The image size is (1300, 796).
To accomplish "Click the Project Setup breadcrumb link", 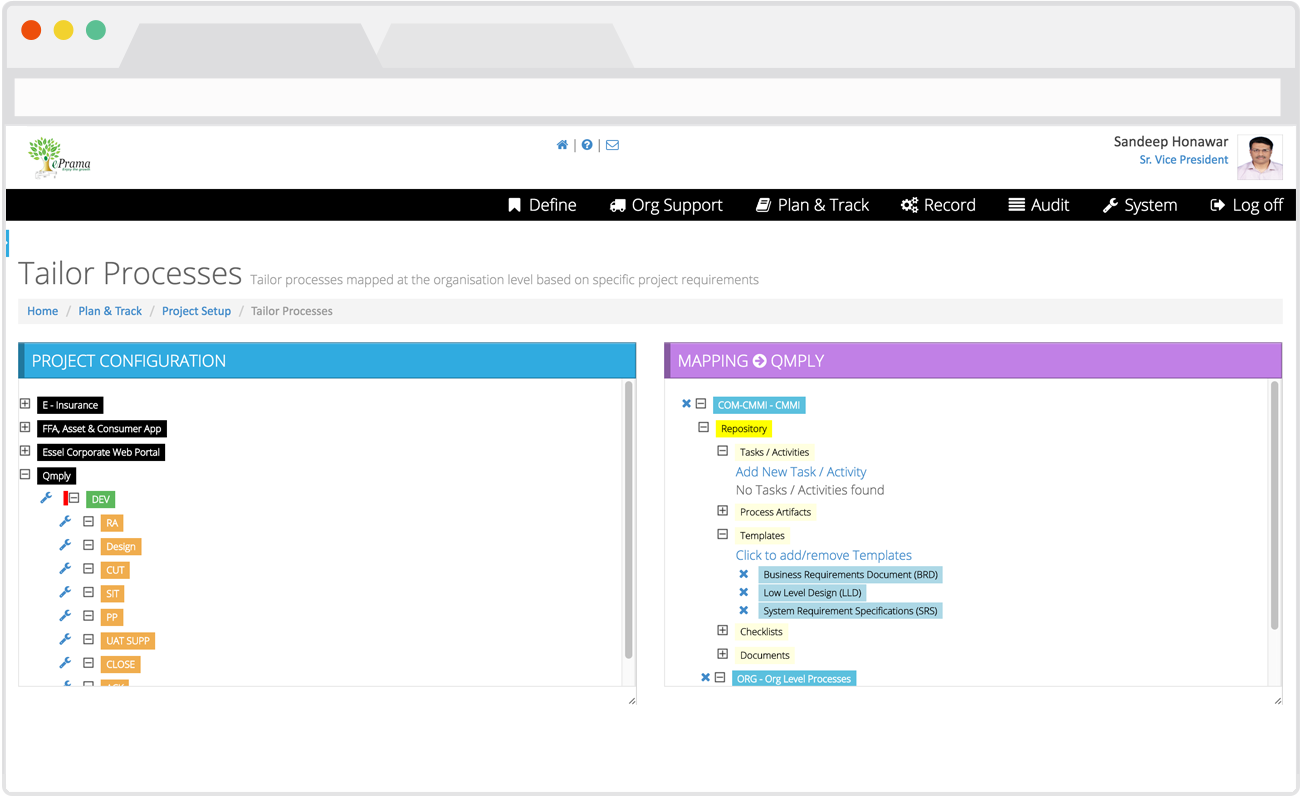I will coord(196,311).
